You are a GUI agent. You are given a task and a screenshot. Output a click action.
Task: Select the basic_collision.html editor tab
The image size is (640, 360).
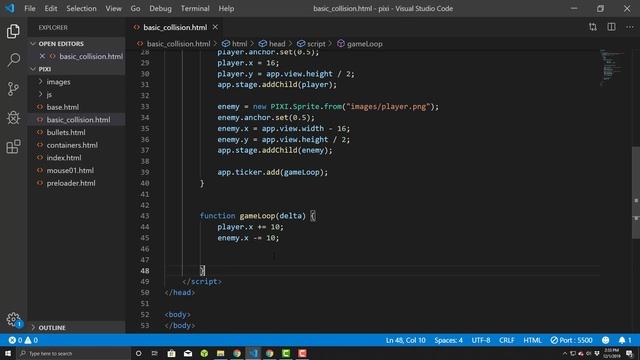point(175,27)
